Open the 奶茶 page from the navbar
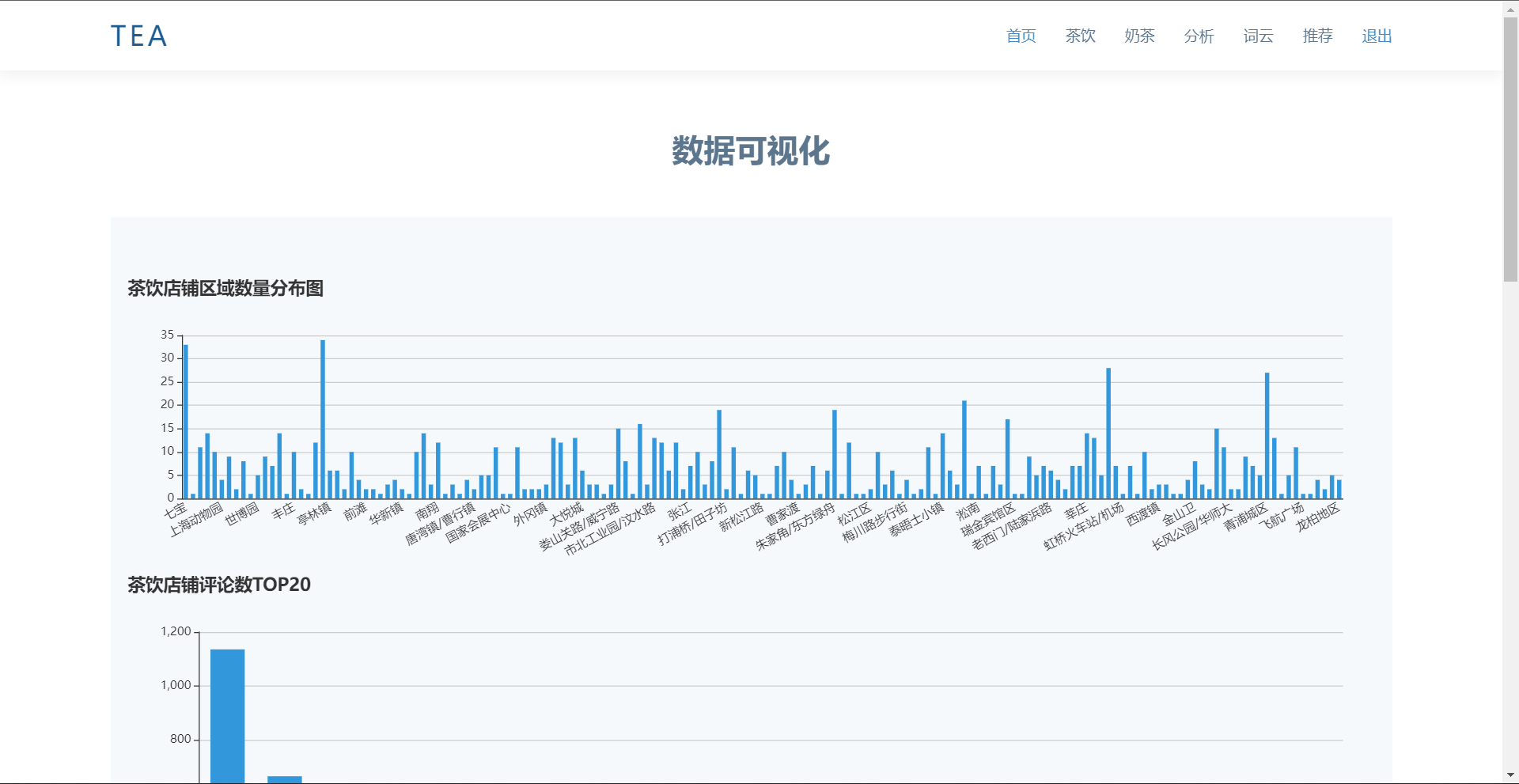Image resolution: width=1519 pixels, height=784 pixels. point(1139,36)
